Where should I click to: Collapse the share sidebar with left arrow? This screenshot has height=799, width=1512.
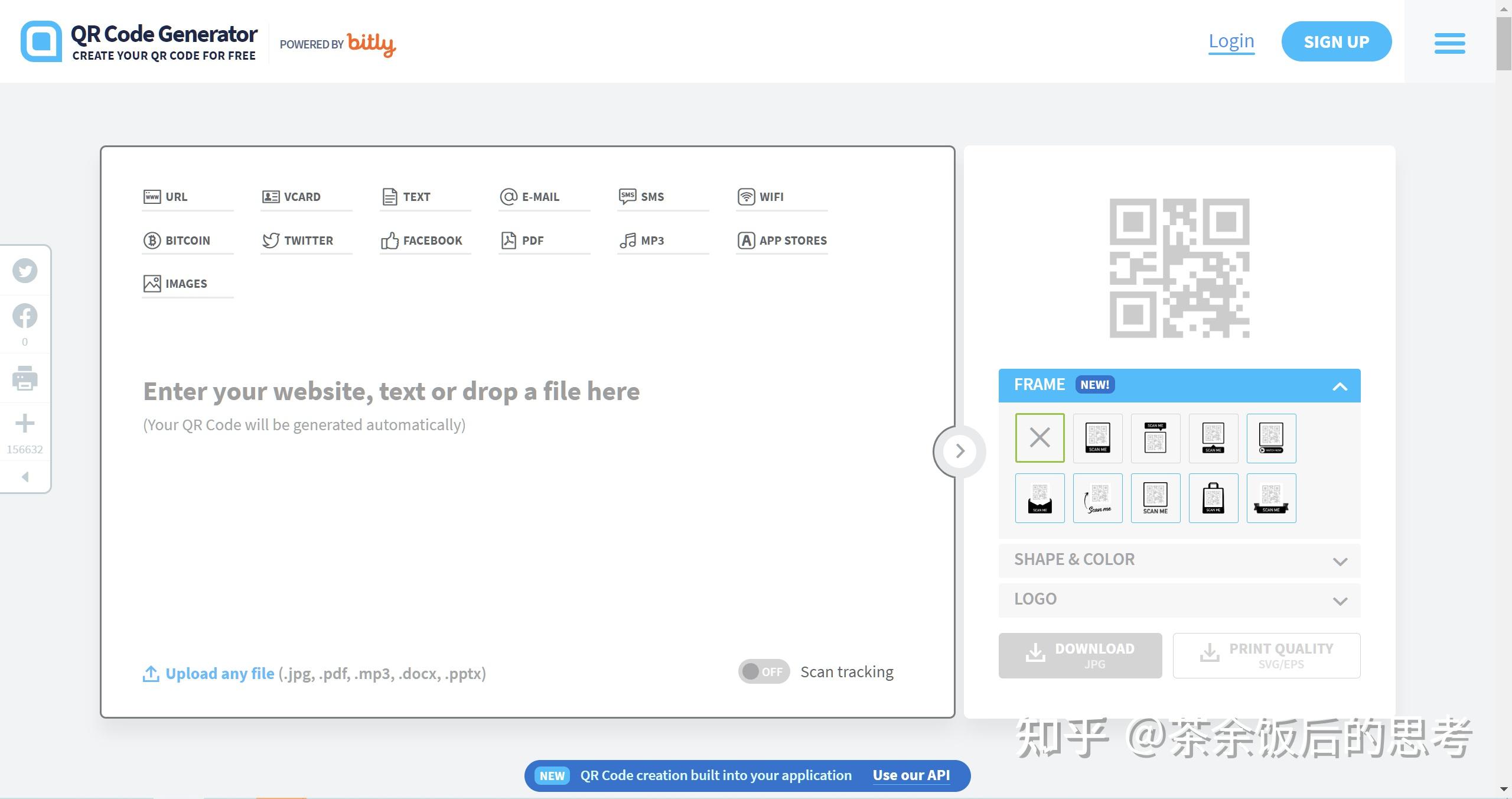click(25, 477)
